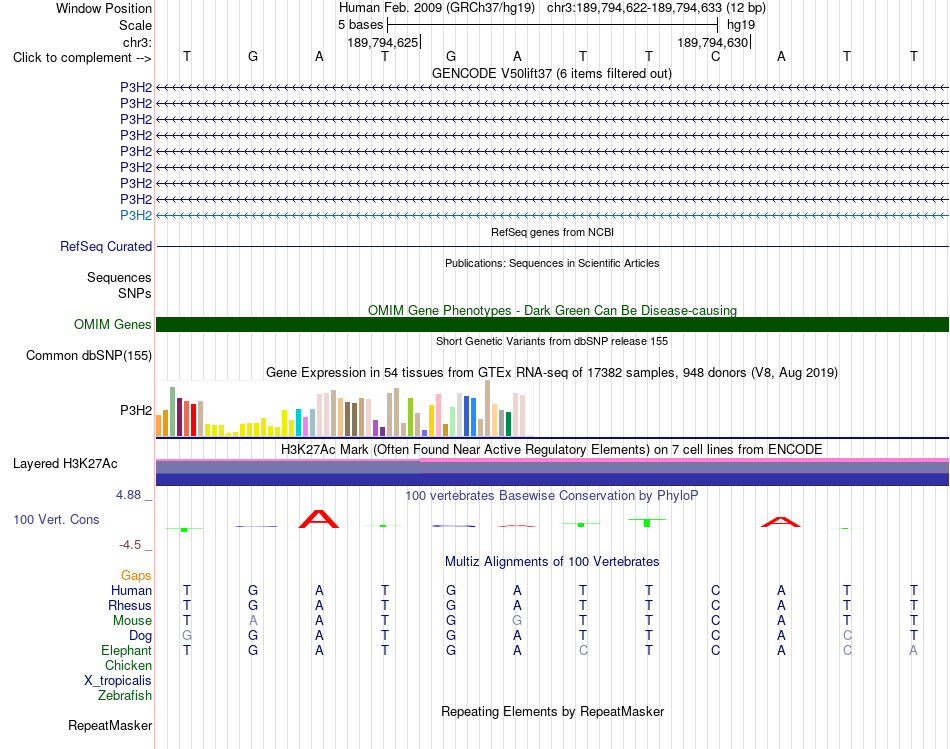Open '100 vertebrates Basewise Conservation by PhyloP' title
Image resolution: width=950 pixels, height=749 pixels.
552,496
